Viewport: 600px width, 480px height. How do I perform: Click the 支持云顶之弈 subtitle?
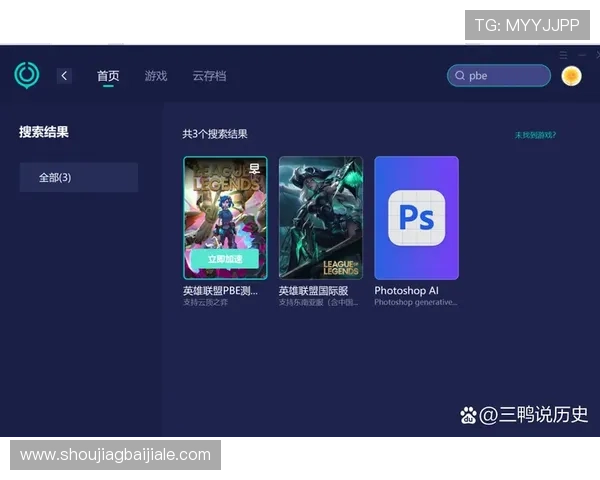click(205, 302)
